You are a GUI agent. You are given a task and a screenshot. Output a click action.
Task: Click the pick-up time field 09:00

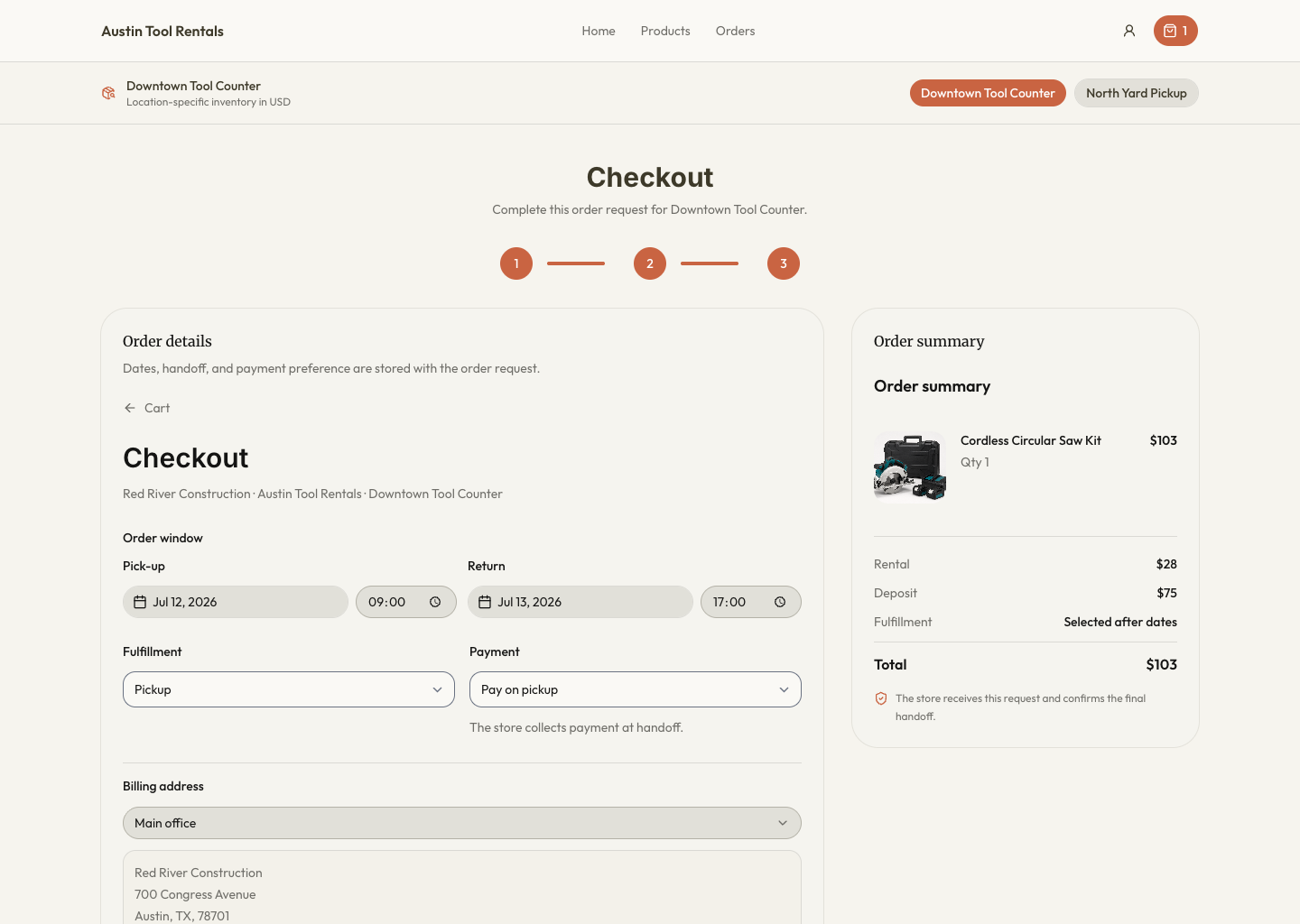click(406, 602)
